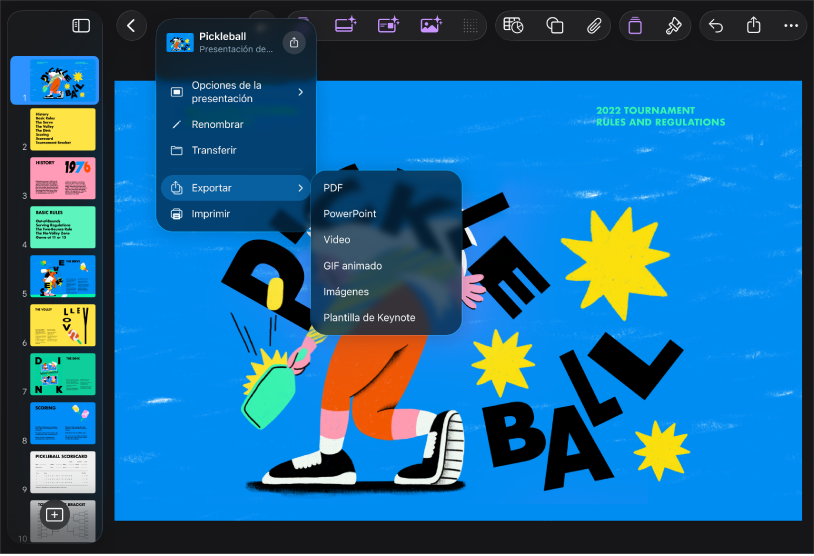Tap the paperclip attachment icon
This screenshot has width=814, height=556.
pos(594,25)
